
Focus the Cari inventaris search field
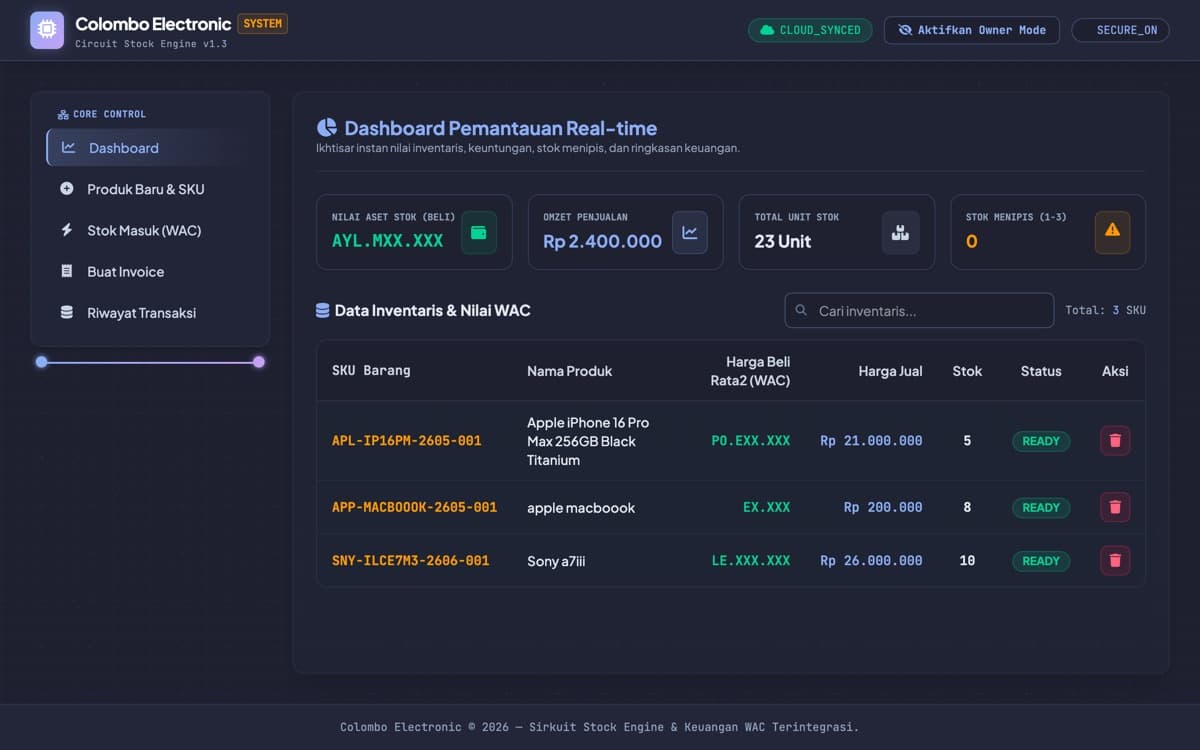click(x=919, y=311)
